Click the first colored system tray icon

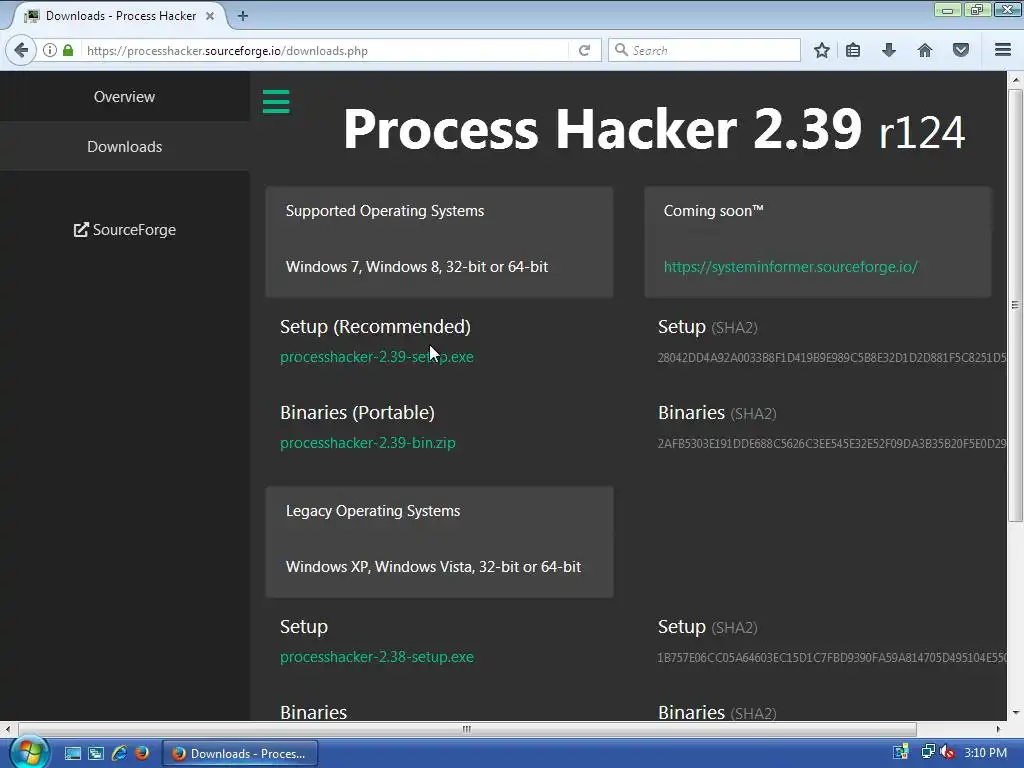tap(901, 752)
